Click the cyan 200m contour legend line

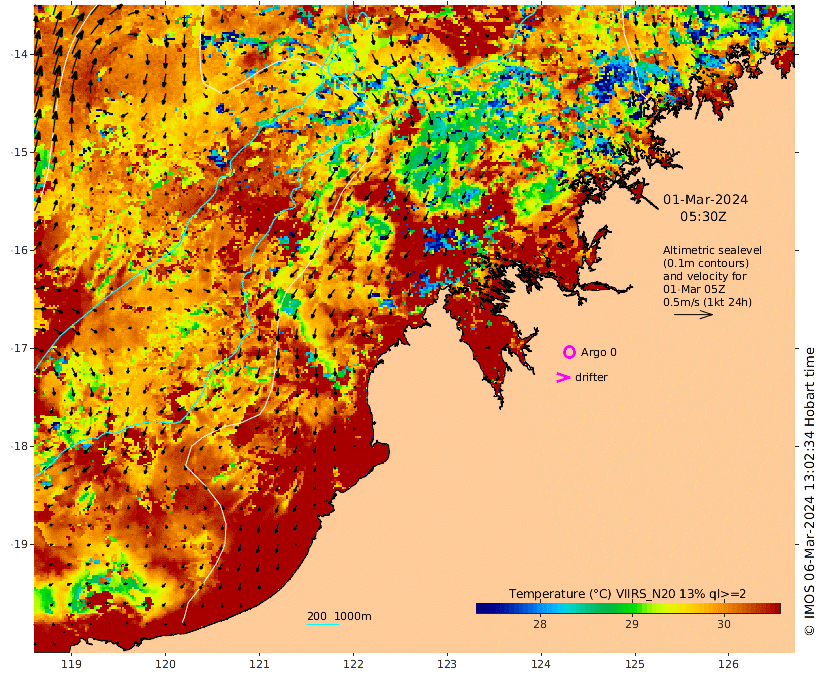pyautogui.click(x=323, y=625)
